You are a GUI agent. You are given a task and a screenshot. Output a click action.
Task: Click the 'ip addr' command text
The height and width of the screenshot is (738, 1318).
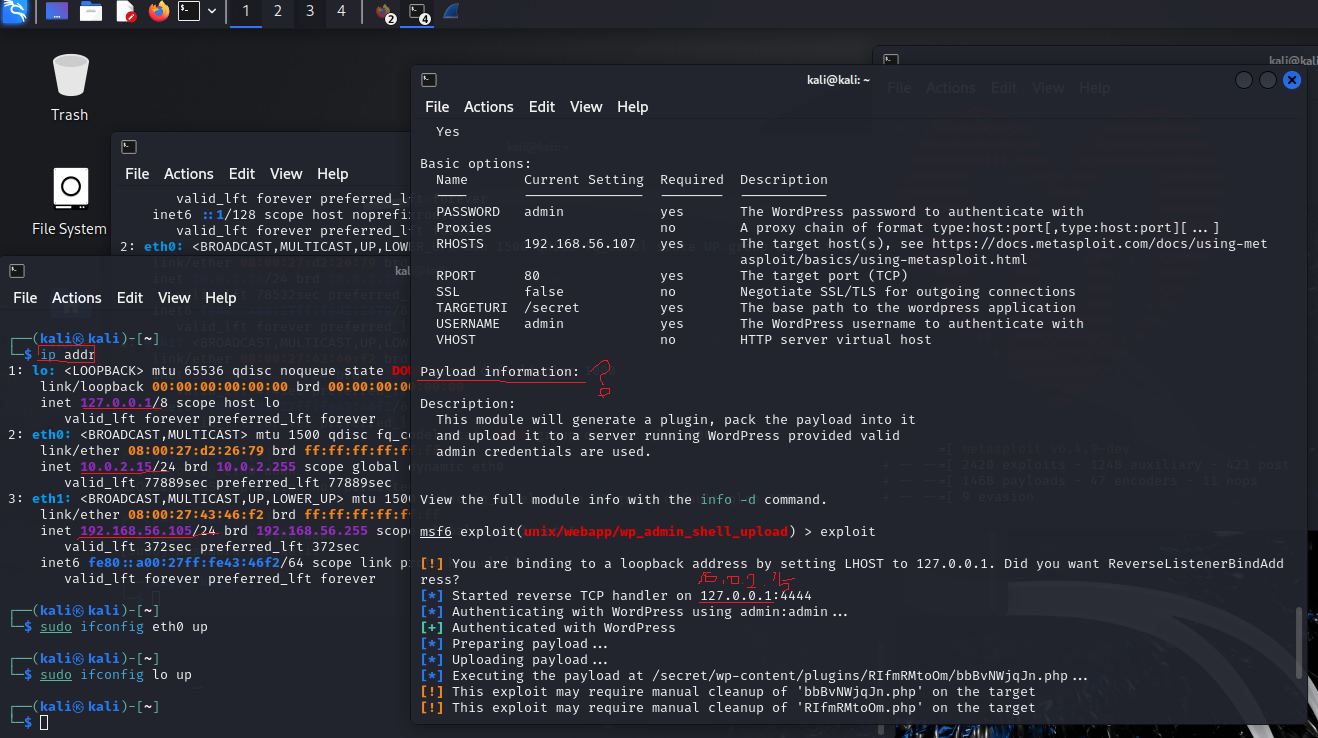tap(66, 355)
